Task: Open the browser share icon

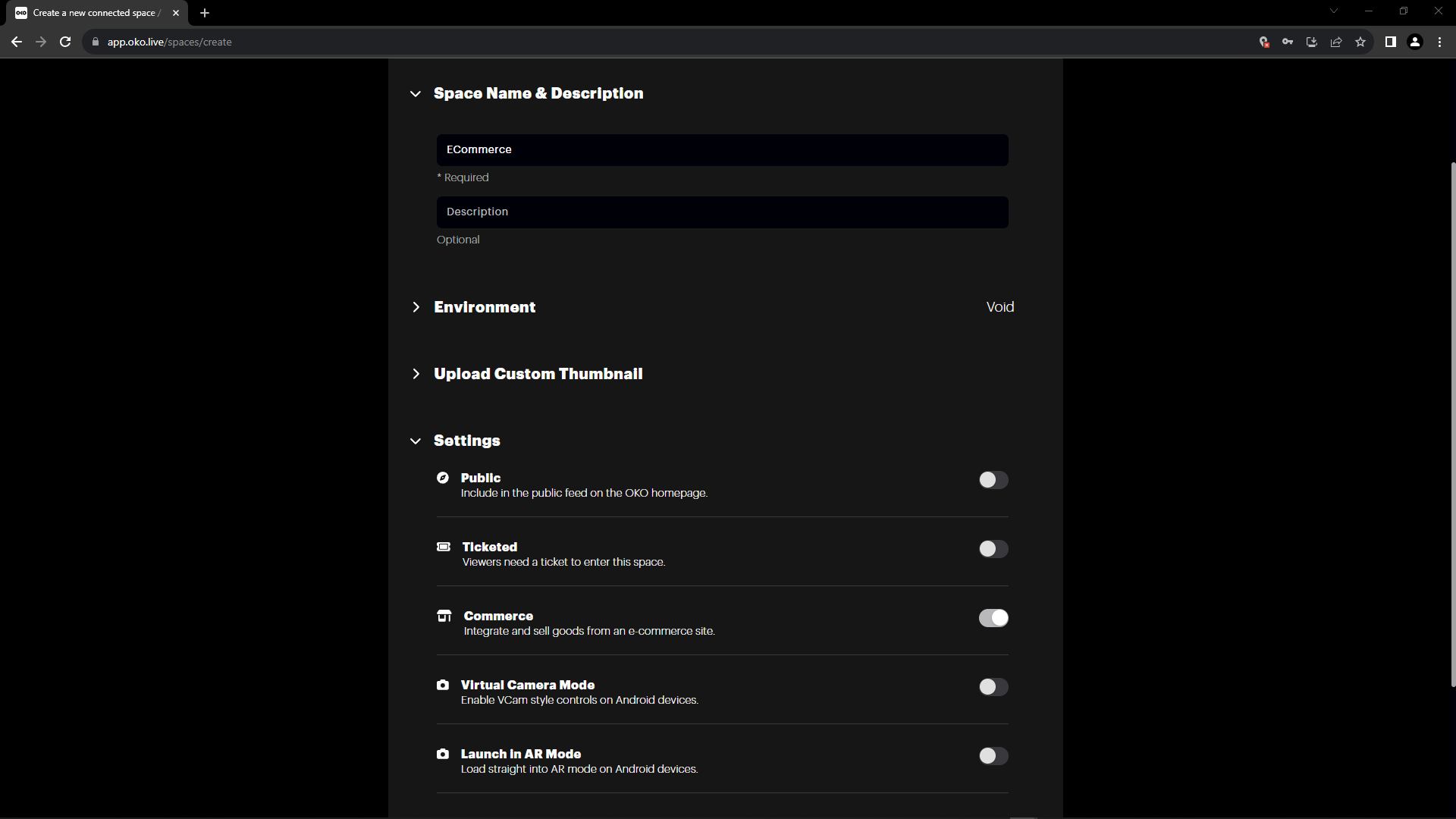Action: 1336,42
